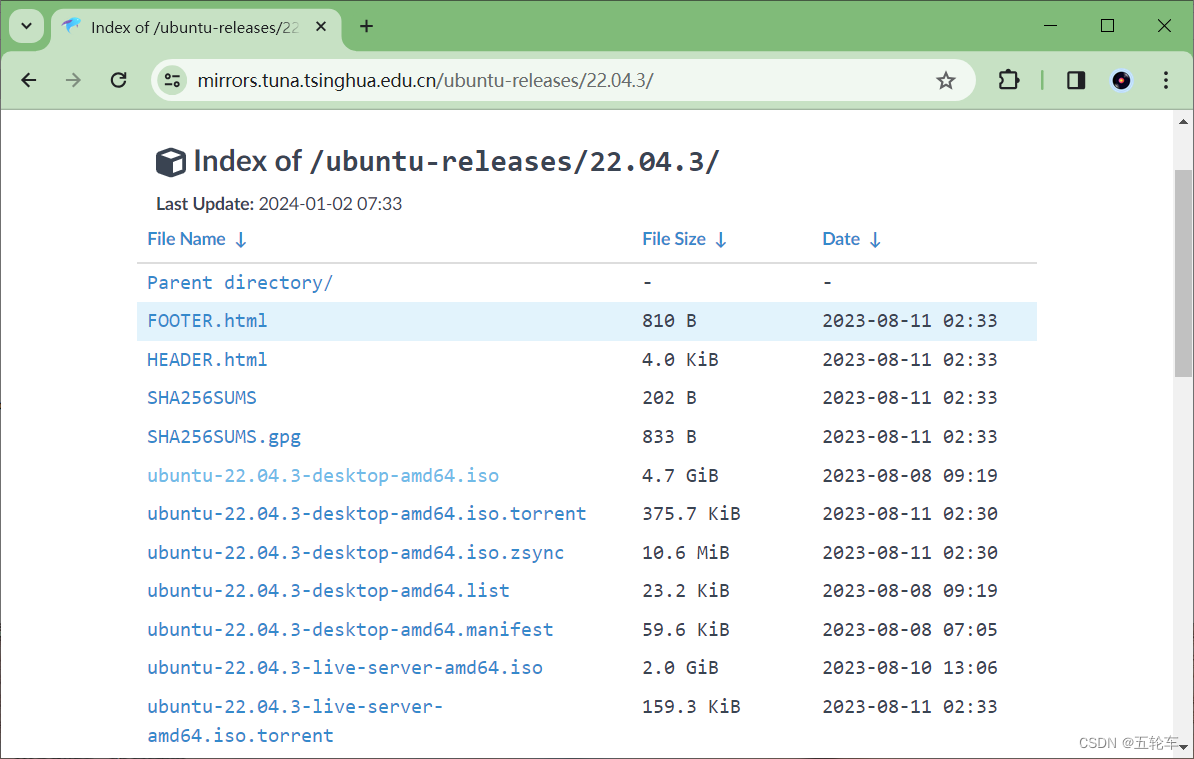
Task: Open the tab search dropdown arrow
Action: 27,26
